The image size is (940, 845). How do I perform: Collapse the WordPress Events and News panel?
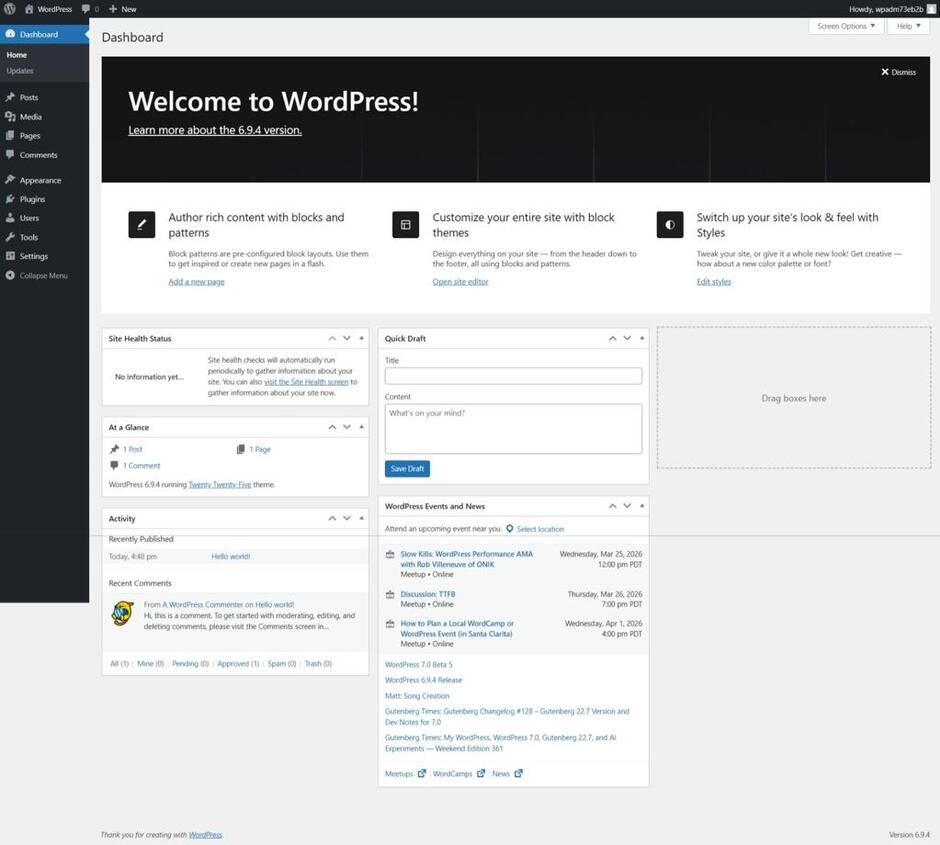coord(642,506)
